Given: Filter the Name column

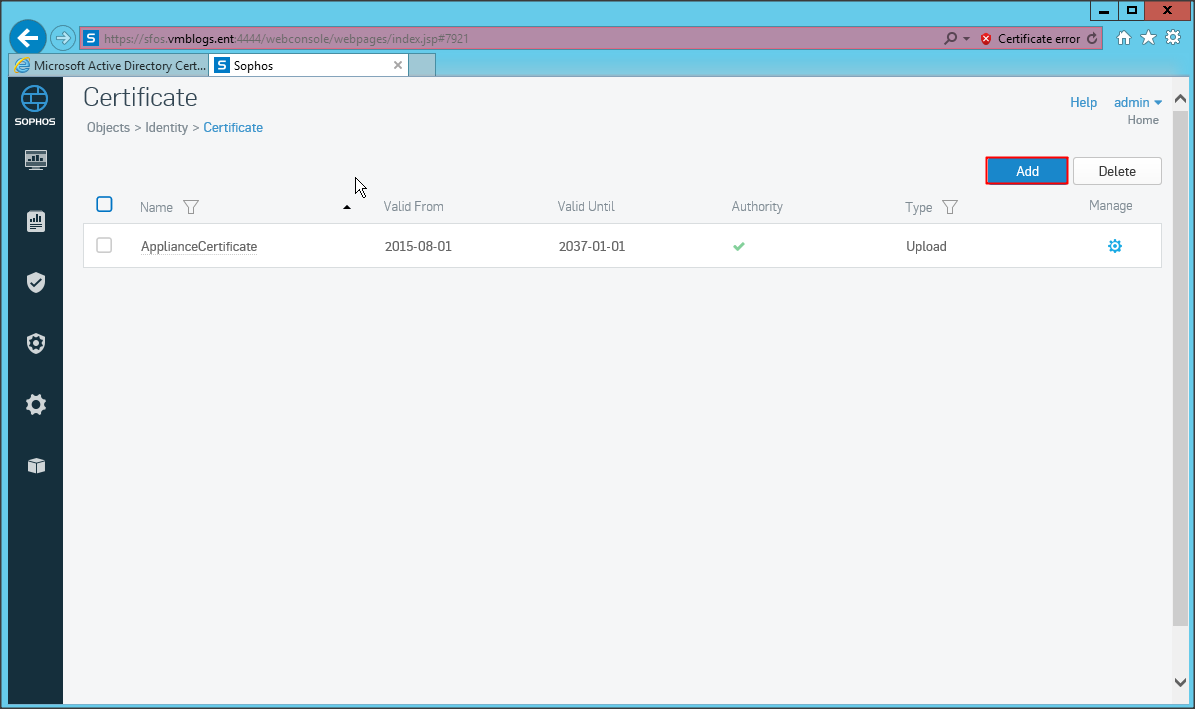Looking at the screenshot, I should 191,207.
